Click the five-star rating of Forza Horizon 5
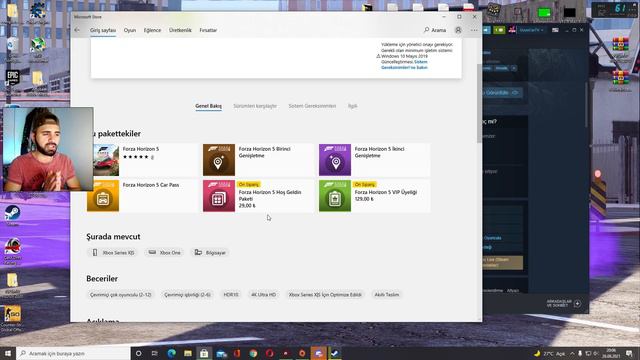640x360 pixels. coord(136,157)
